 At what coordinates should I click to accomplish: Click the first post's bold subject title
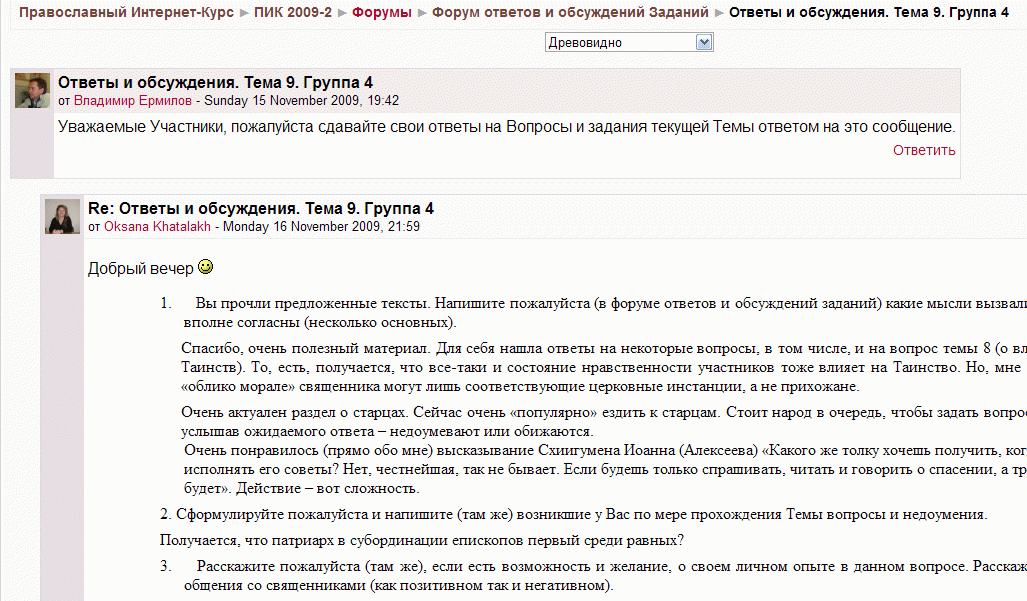tap(215, 83)
